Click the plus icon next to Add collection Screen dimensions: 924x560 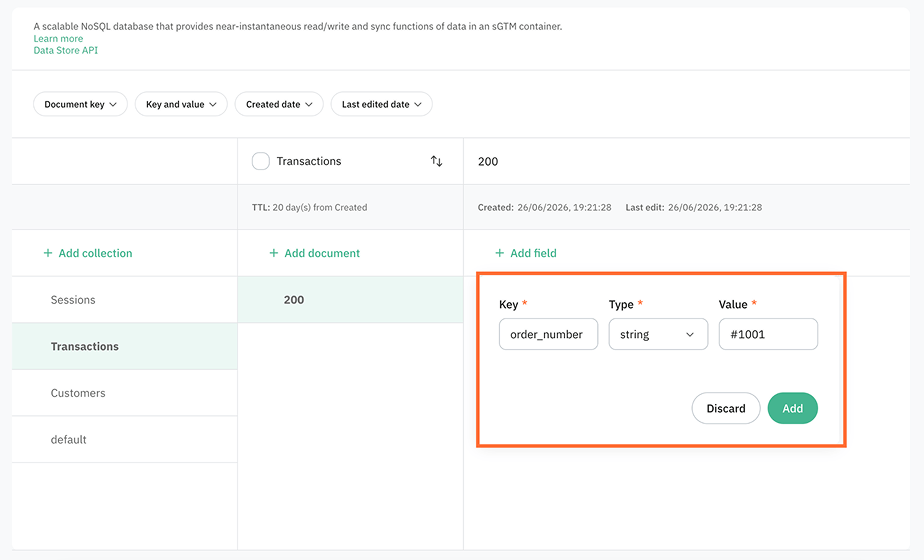click(x=48, y=253)
